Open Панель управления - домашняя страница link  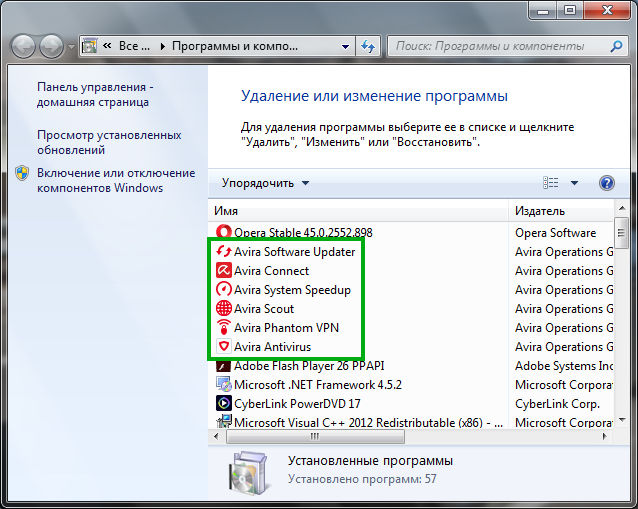pyautogui.click(x=95, y=94)
